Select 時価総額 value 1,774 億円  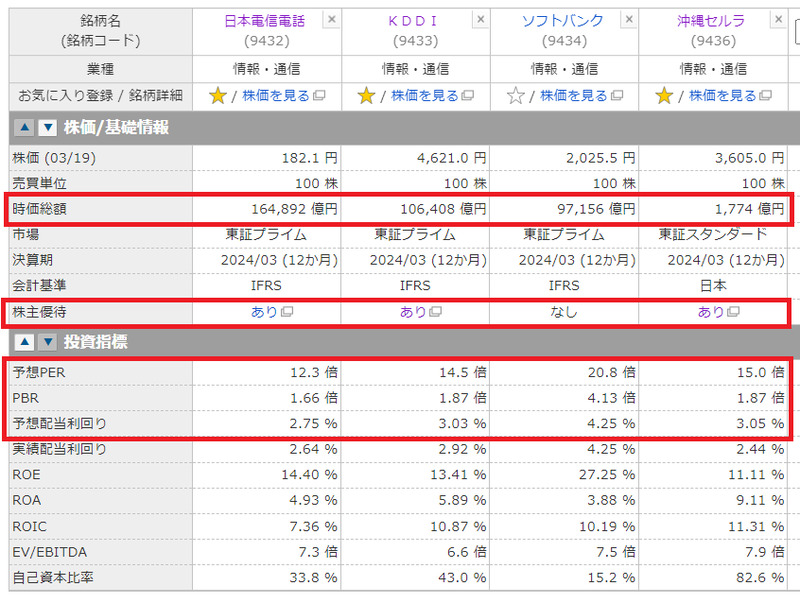[x=749, y=209]
